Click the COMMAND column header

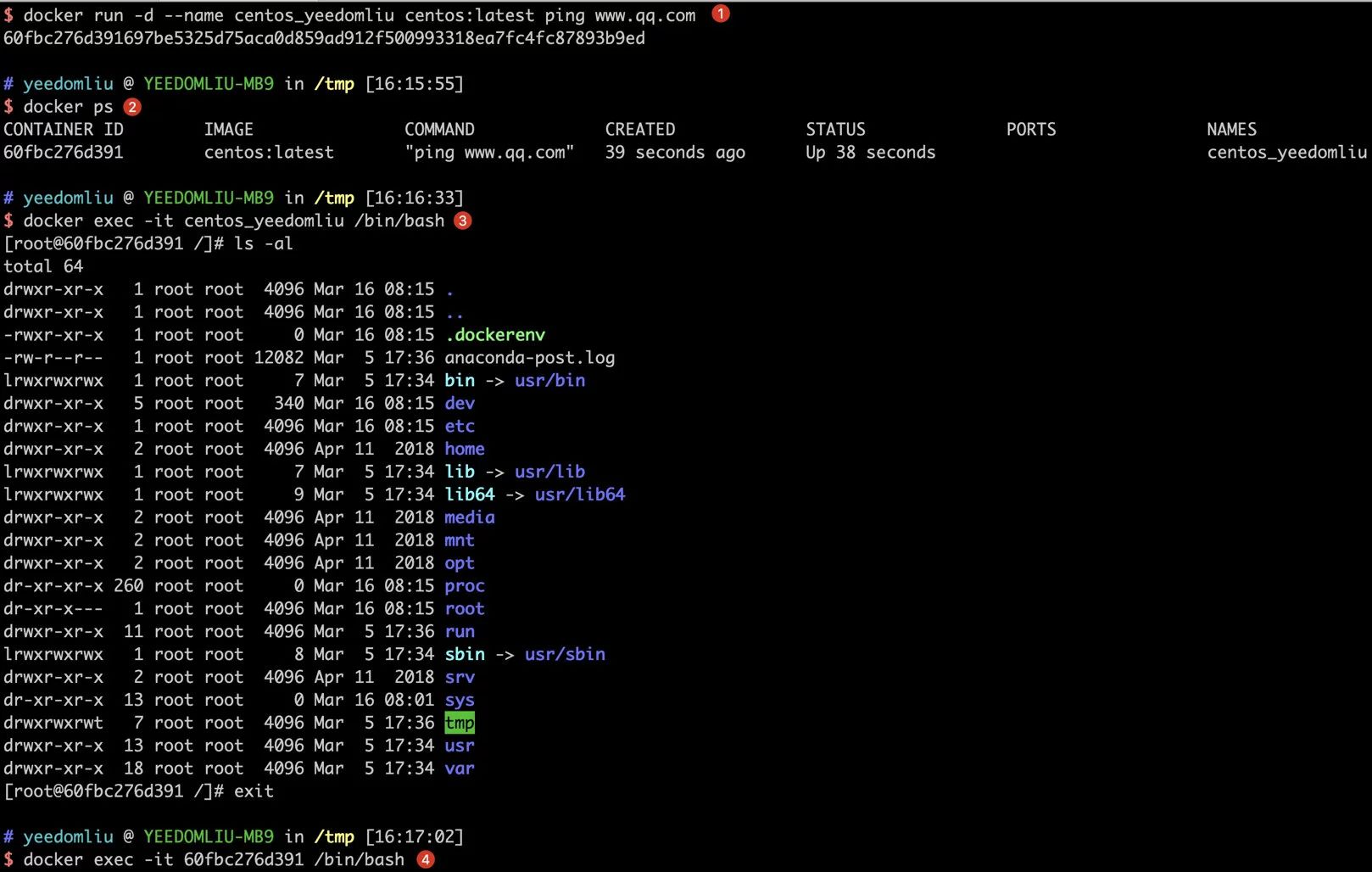439,129
